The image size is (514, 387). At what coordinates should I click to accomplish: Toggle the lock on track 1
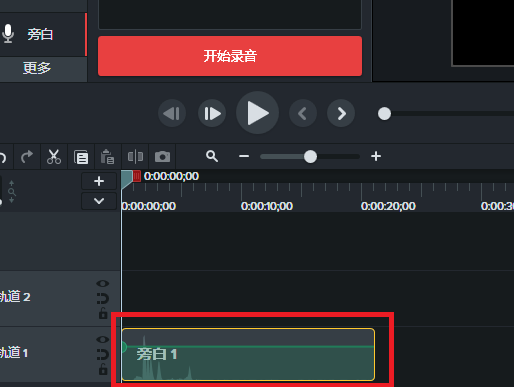[x=103, y=369]
